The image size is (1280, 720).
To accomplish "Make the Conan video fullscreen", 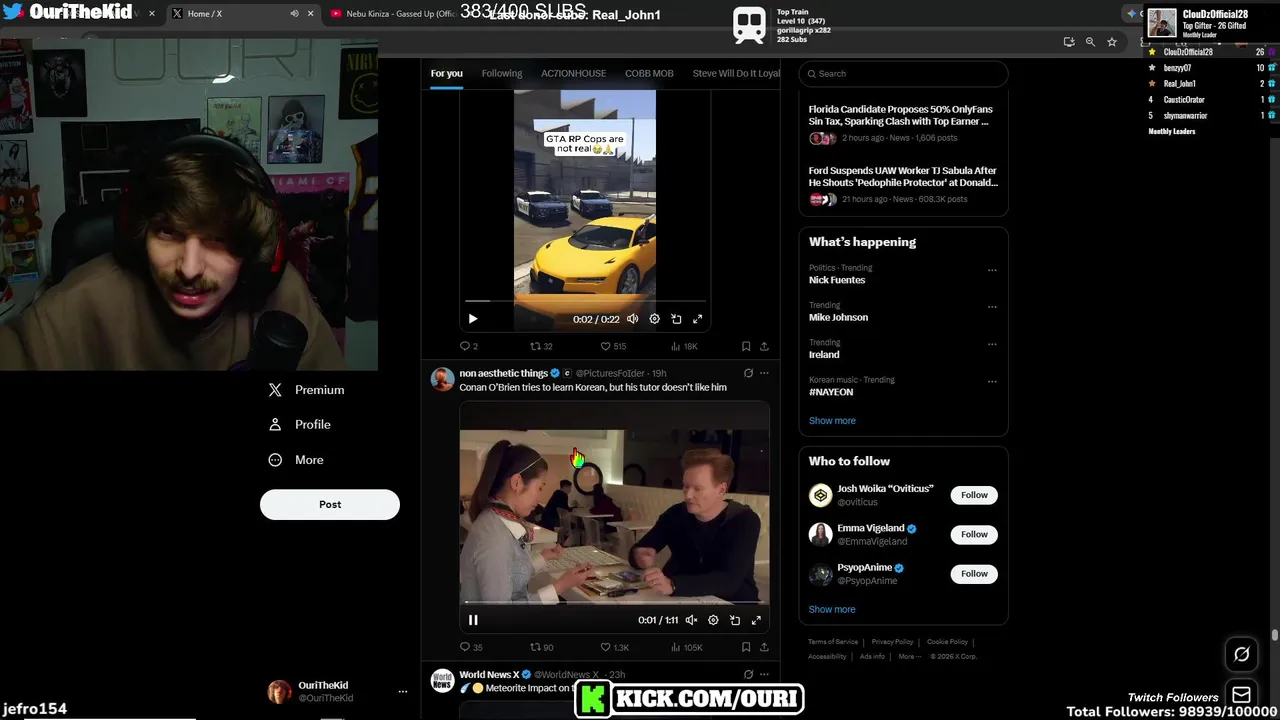I will coord(756,620).
